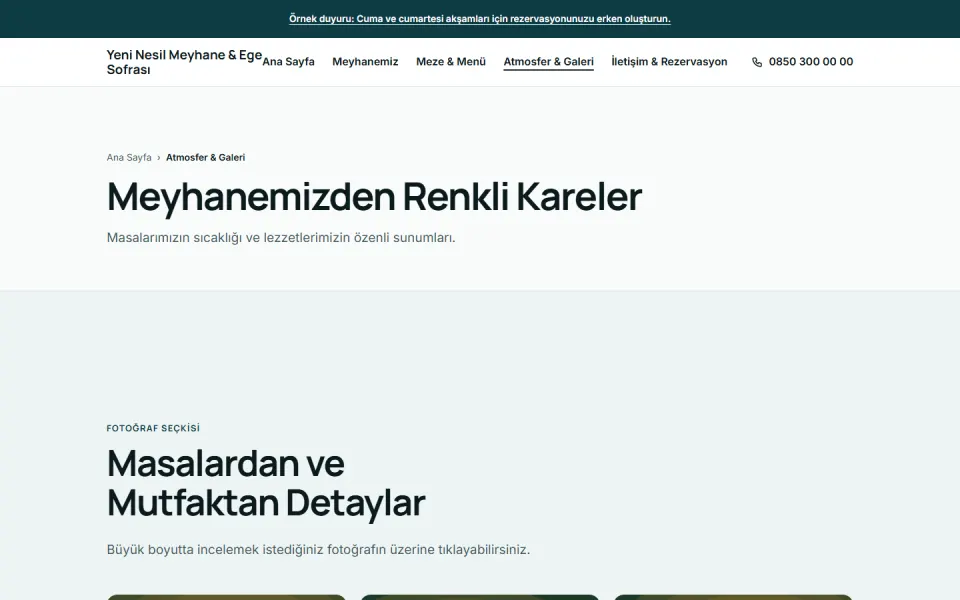Click the heading Meyhanemizden Renkli Kareler

click(x=374, y=197)
